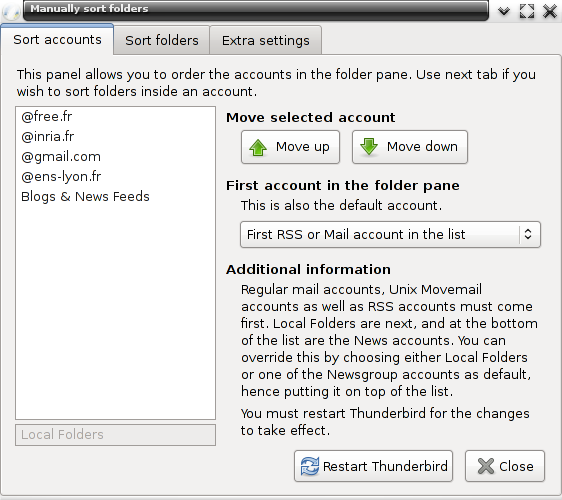Click the green up arrow icon
562x500 pixels.
pyautogui.click(x=258, y=147)
